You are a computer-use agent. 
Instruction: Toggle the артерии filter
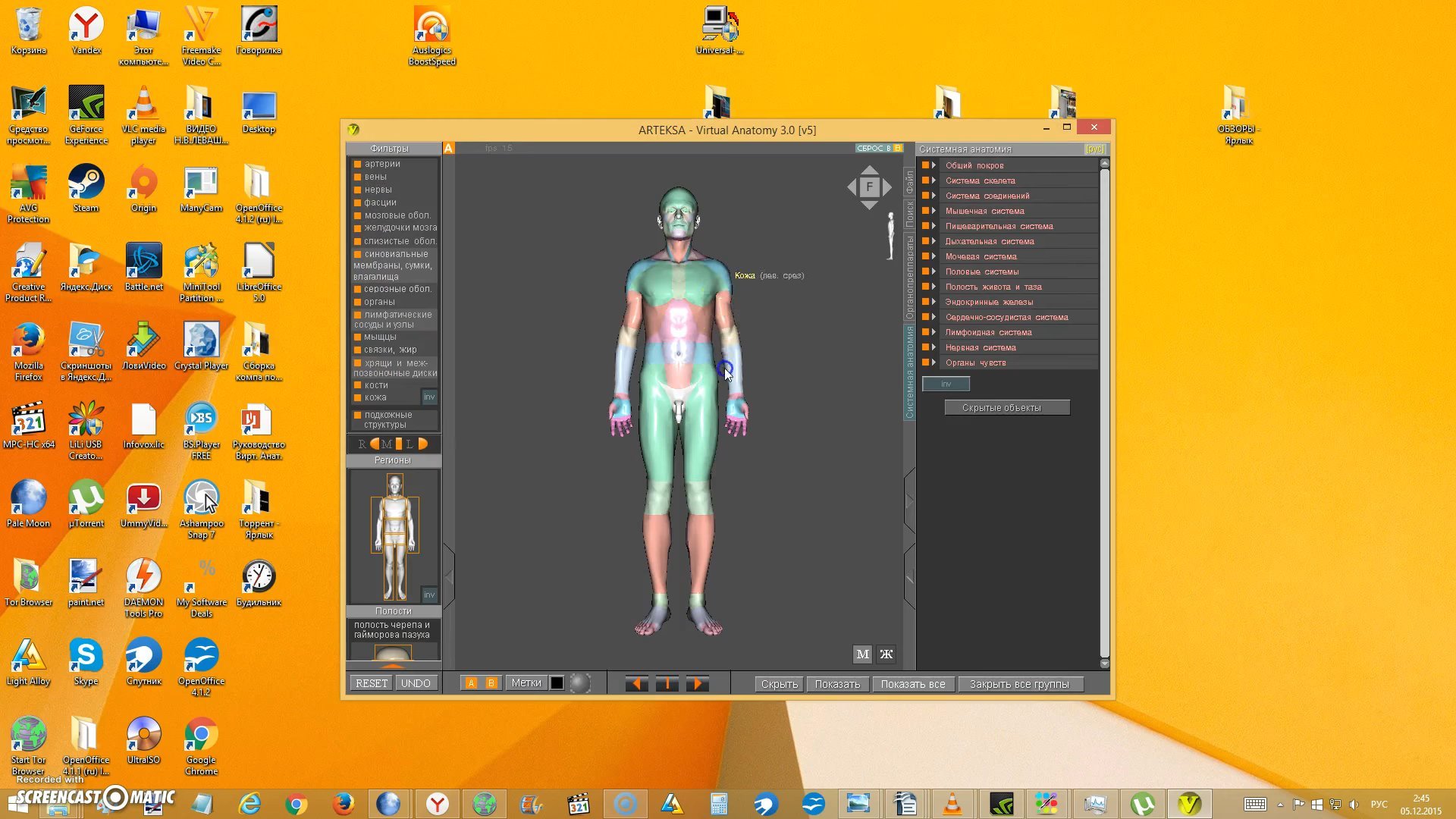pyautogui.click(x=357, y=164)
